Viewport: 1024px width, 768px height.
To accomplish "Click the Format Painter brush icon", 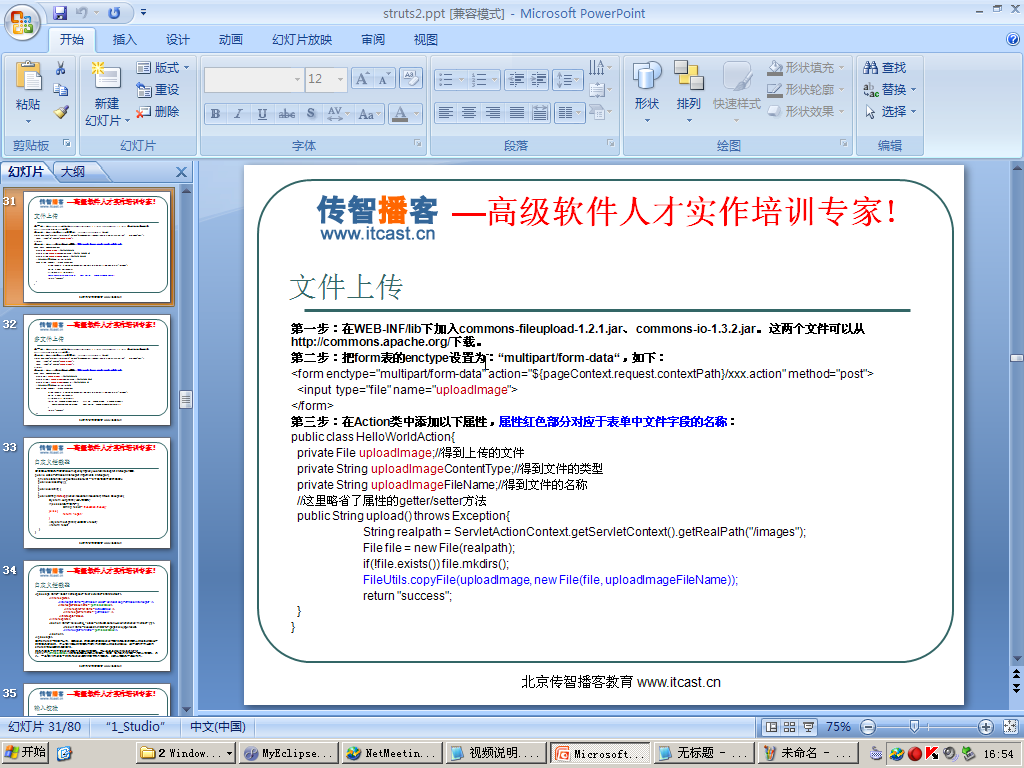I will point(61,112).
